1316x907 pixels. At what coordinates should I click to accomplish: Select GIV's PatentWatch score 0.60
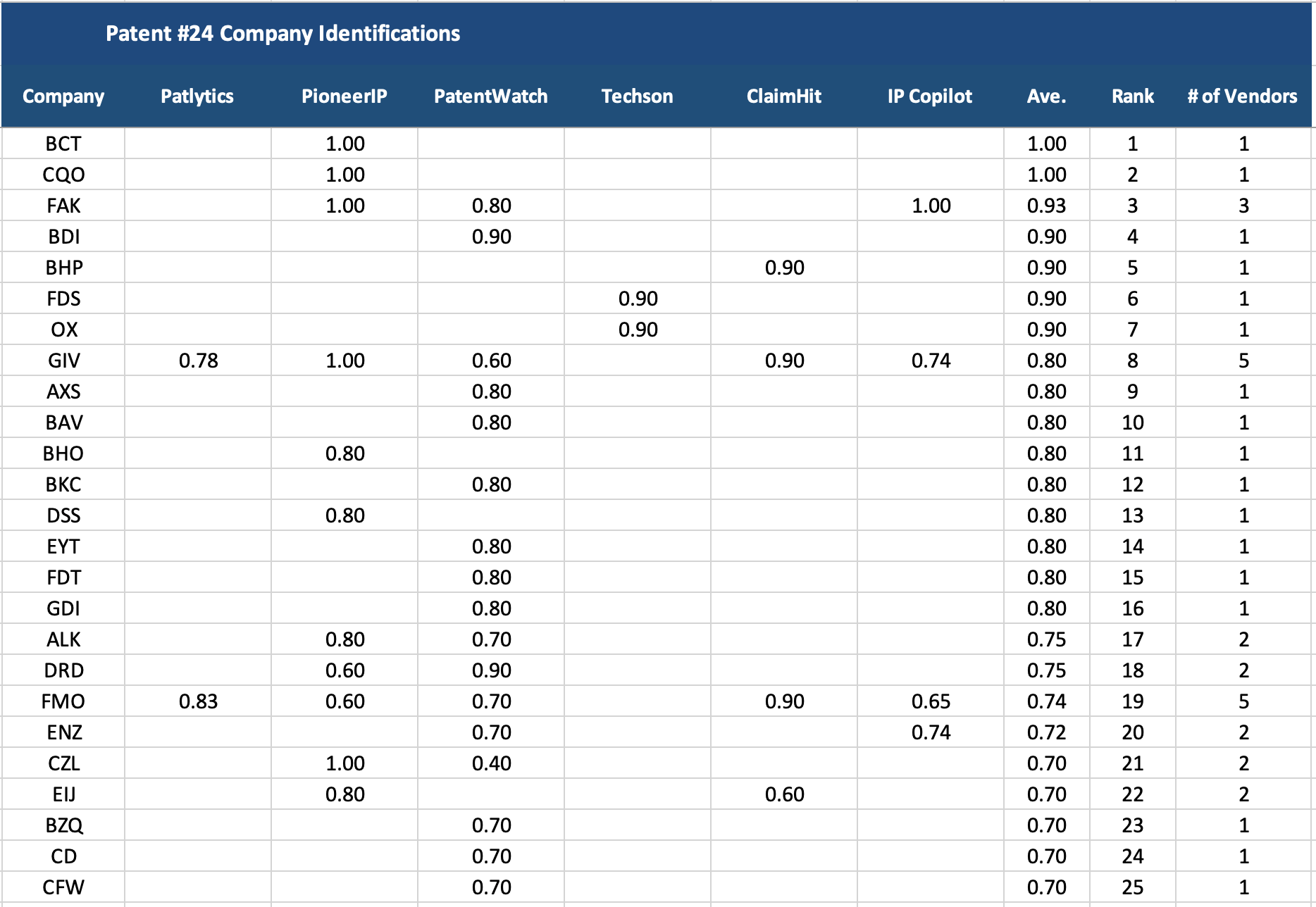pyautogui.click(x=491, y=361)
